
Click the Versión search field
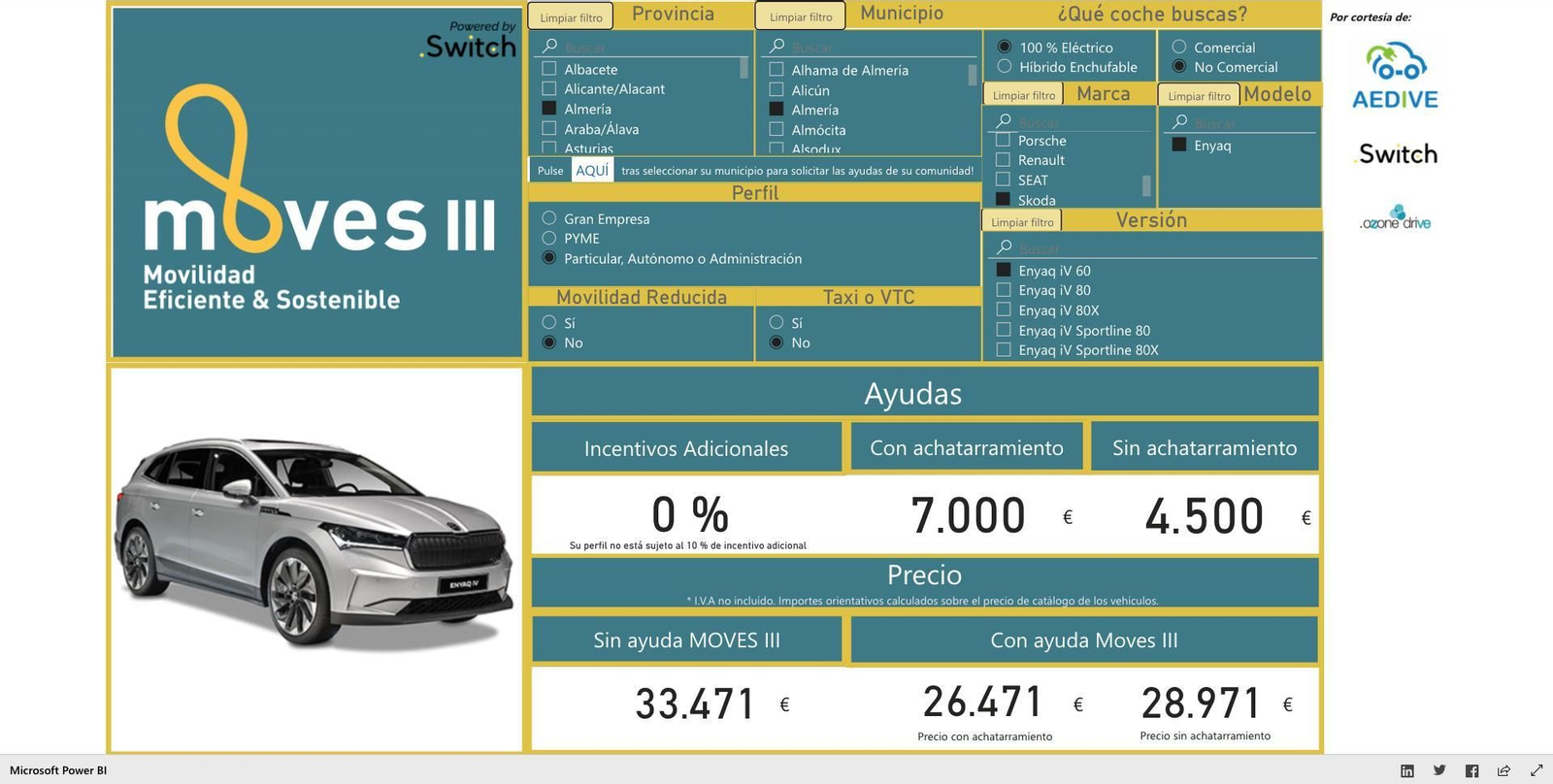tap(1155, 248)
